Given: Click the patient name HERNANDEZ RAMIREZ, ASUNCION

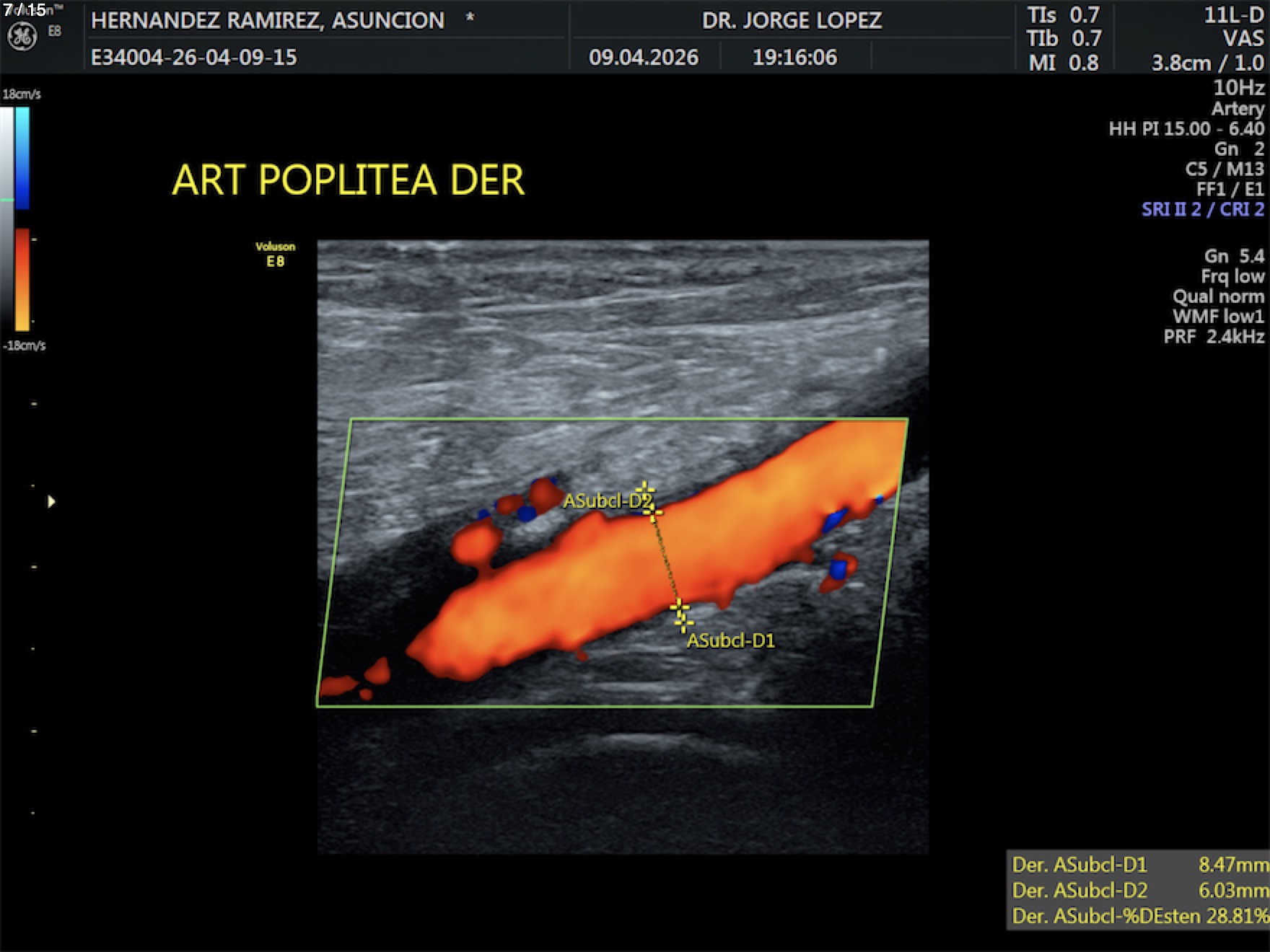Looking at the screenshot, I should 268,20.
